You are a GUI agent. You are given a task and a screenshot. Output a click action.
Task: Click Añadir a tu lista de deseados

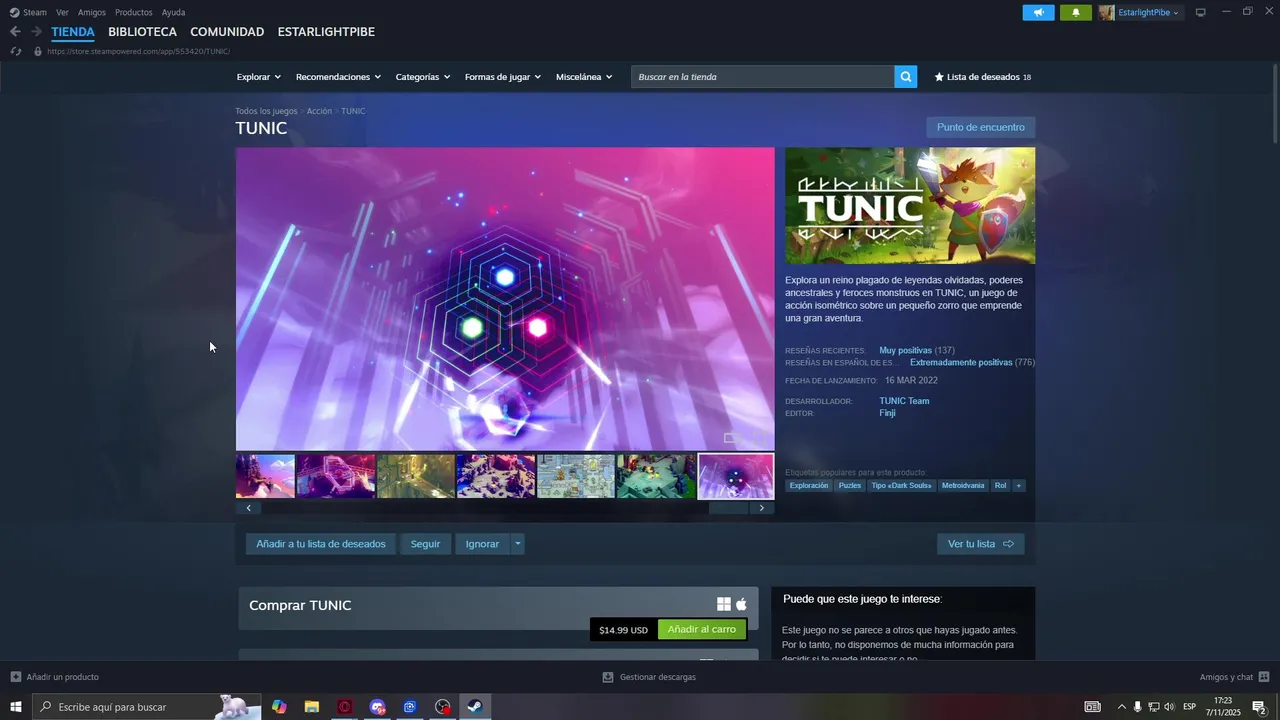point(321,544)
